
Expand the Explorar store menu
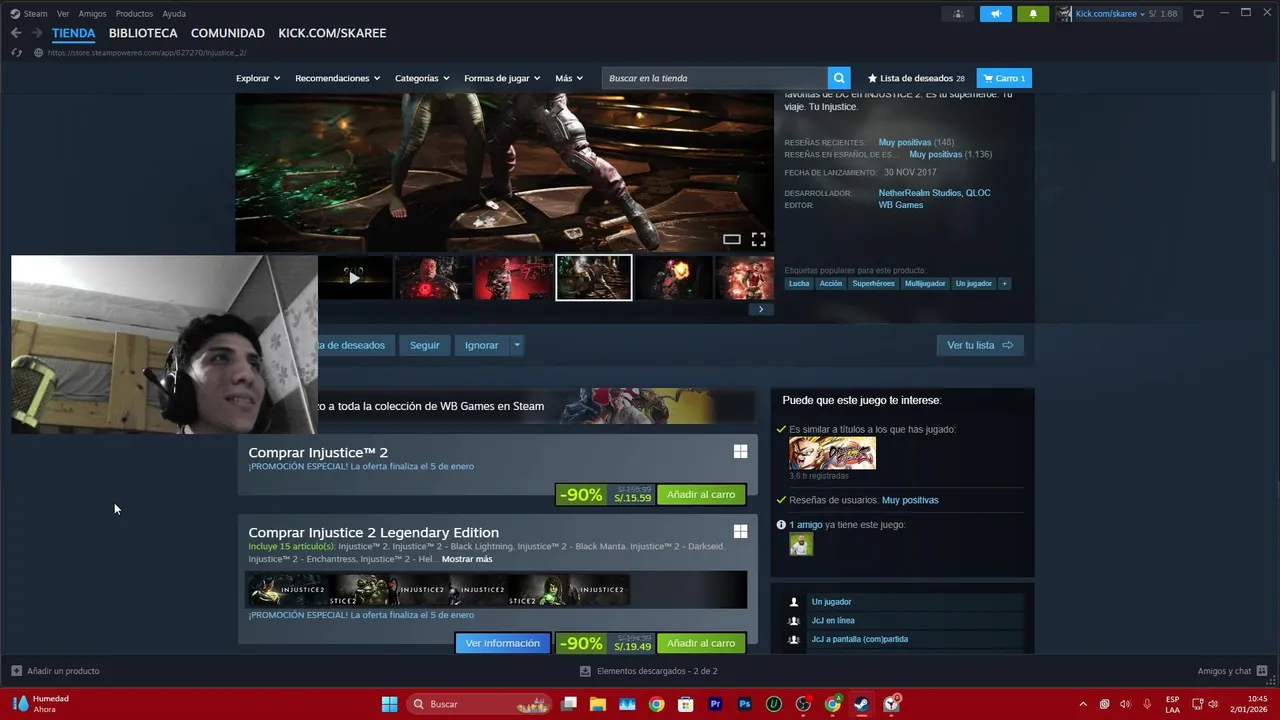click(x=258, y=78)
